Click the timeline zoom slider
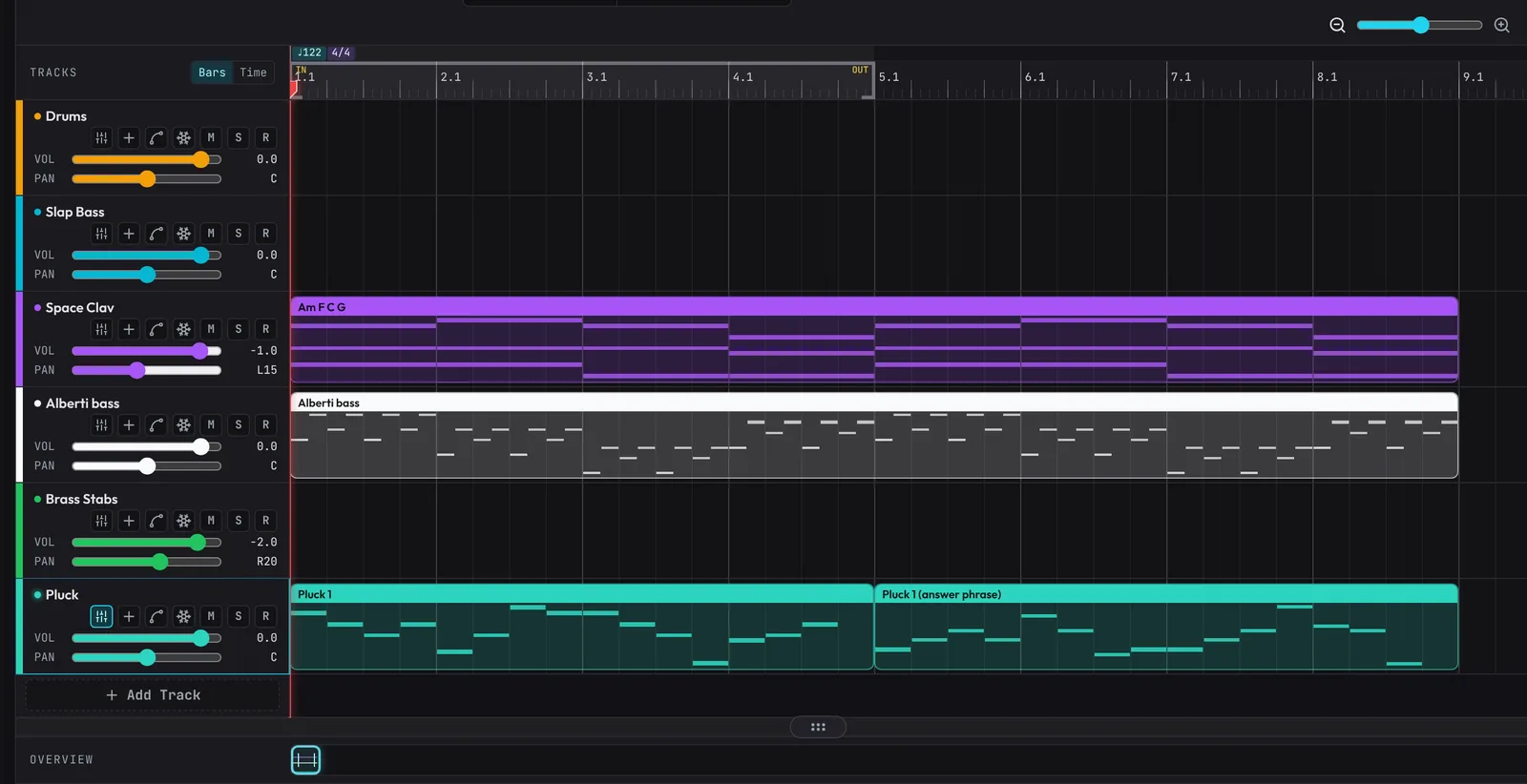This screenshot has width=1527, height=784. tap(1419, 25)
